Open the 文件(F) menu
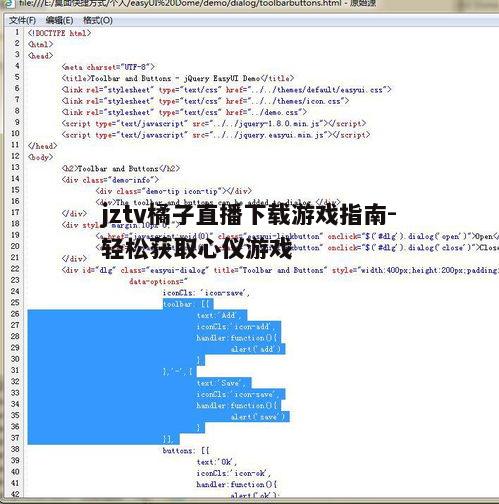The width and height of the screenshot is (499, 504). [22, 21]
